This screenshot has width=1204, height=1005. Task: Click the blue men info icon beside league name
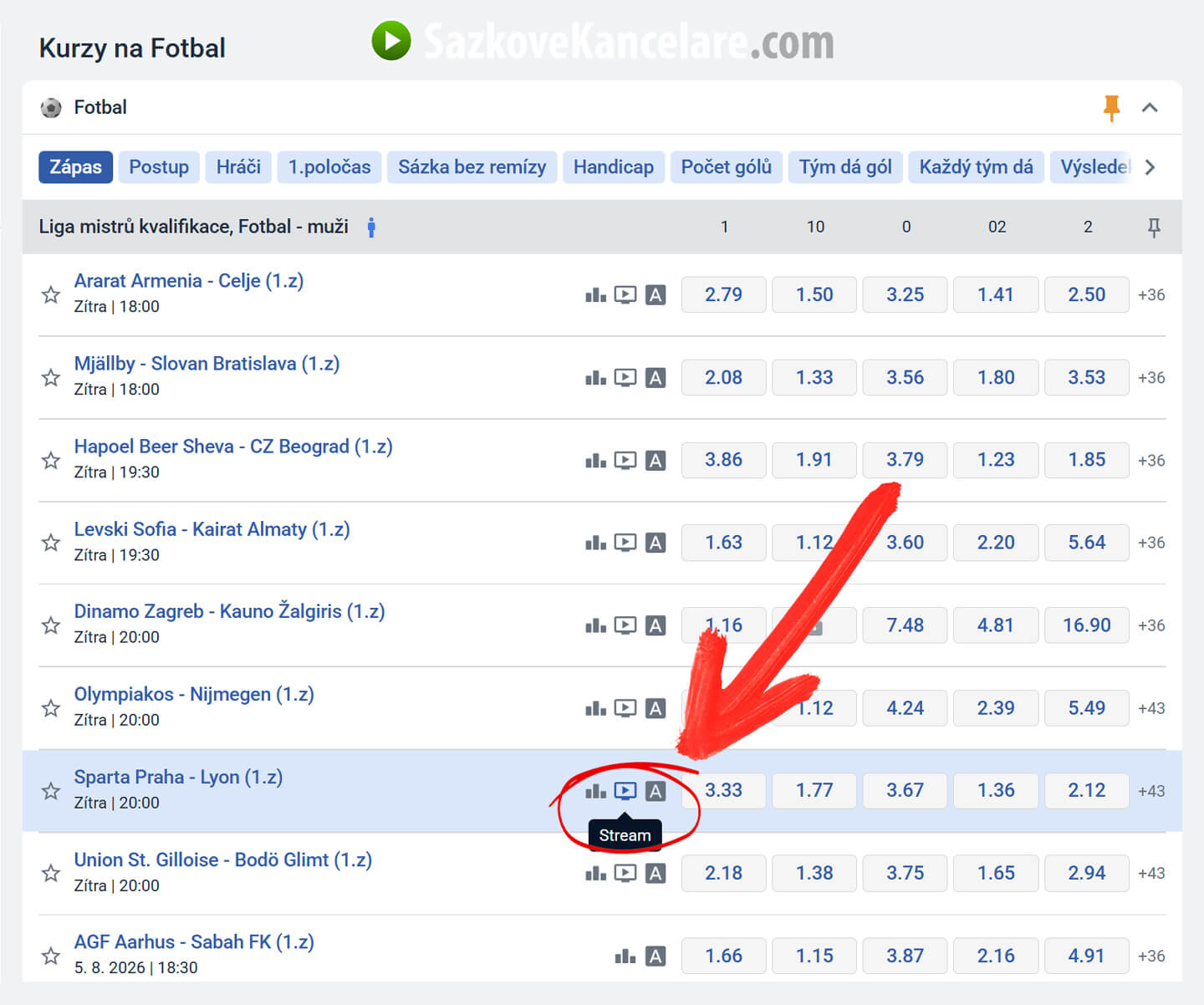click(371, 227)
